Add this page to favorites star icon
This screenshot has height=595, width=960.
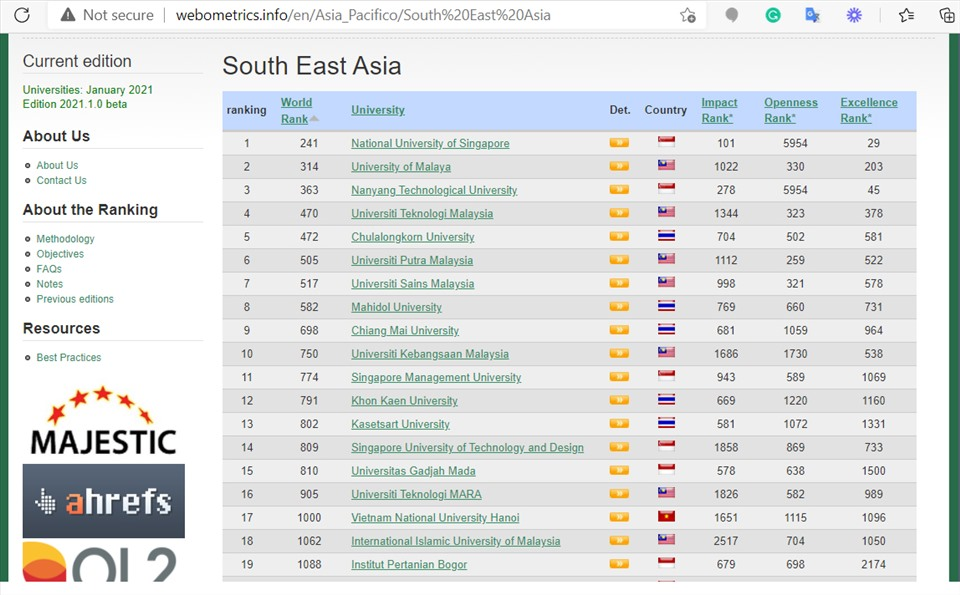[688, 15]
